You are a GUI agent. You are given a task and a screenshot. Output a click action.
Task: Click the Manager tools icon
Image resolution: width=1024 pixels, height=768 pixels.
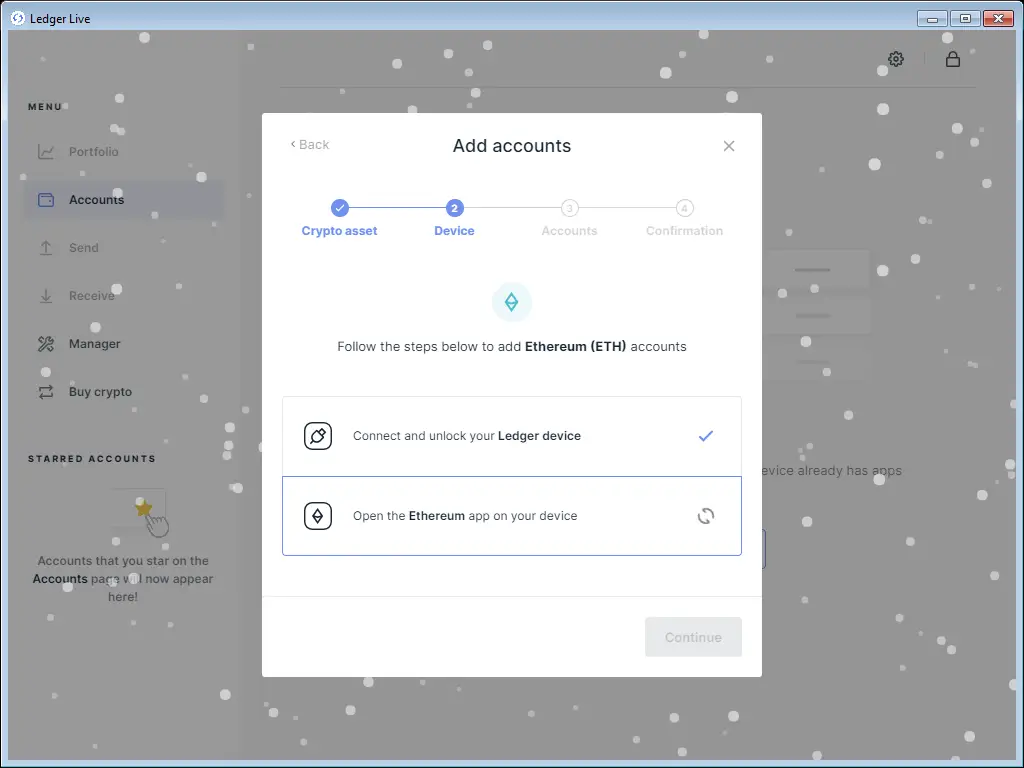46,344
